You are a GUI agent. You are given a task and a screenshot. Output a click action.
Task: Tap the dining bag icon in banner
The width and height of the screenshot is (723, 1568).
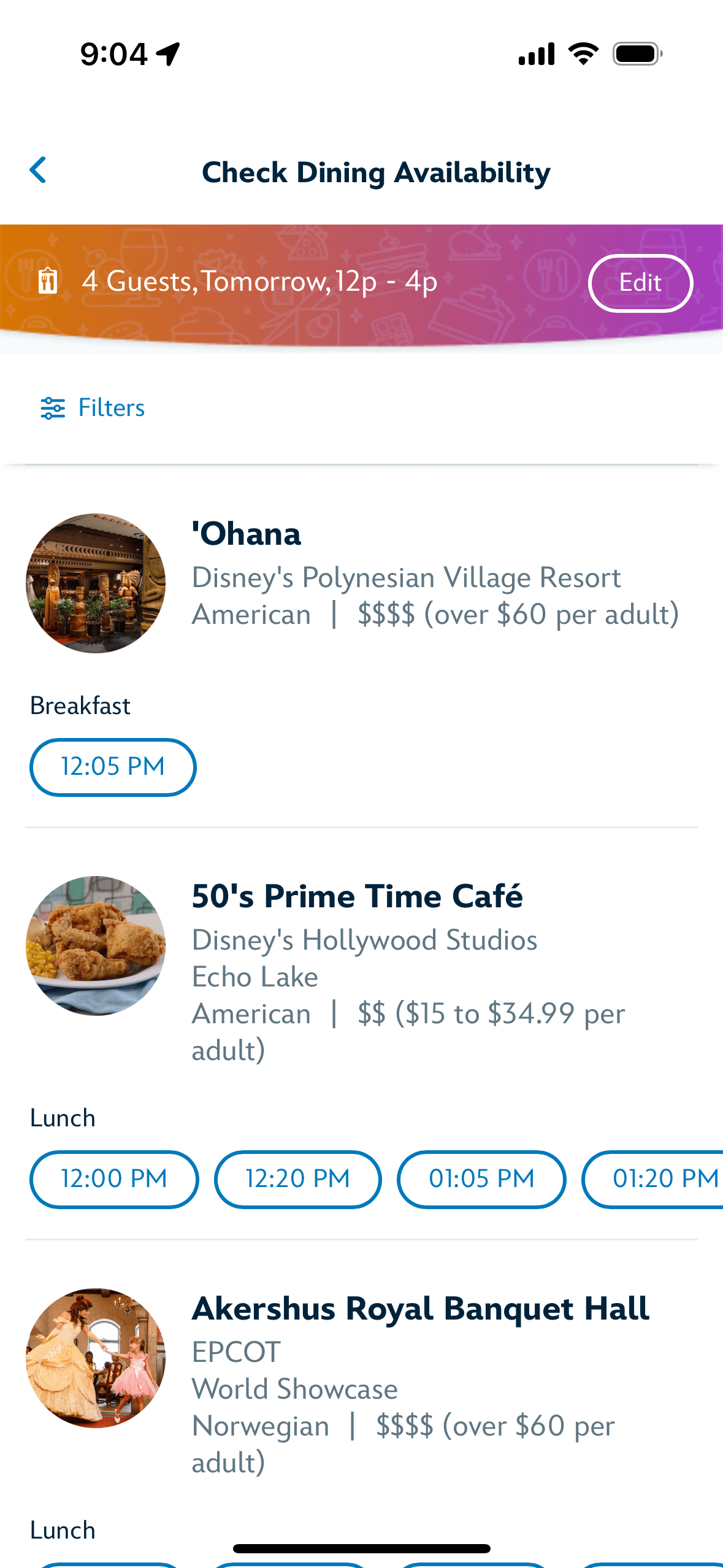point(48,282)
